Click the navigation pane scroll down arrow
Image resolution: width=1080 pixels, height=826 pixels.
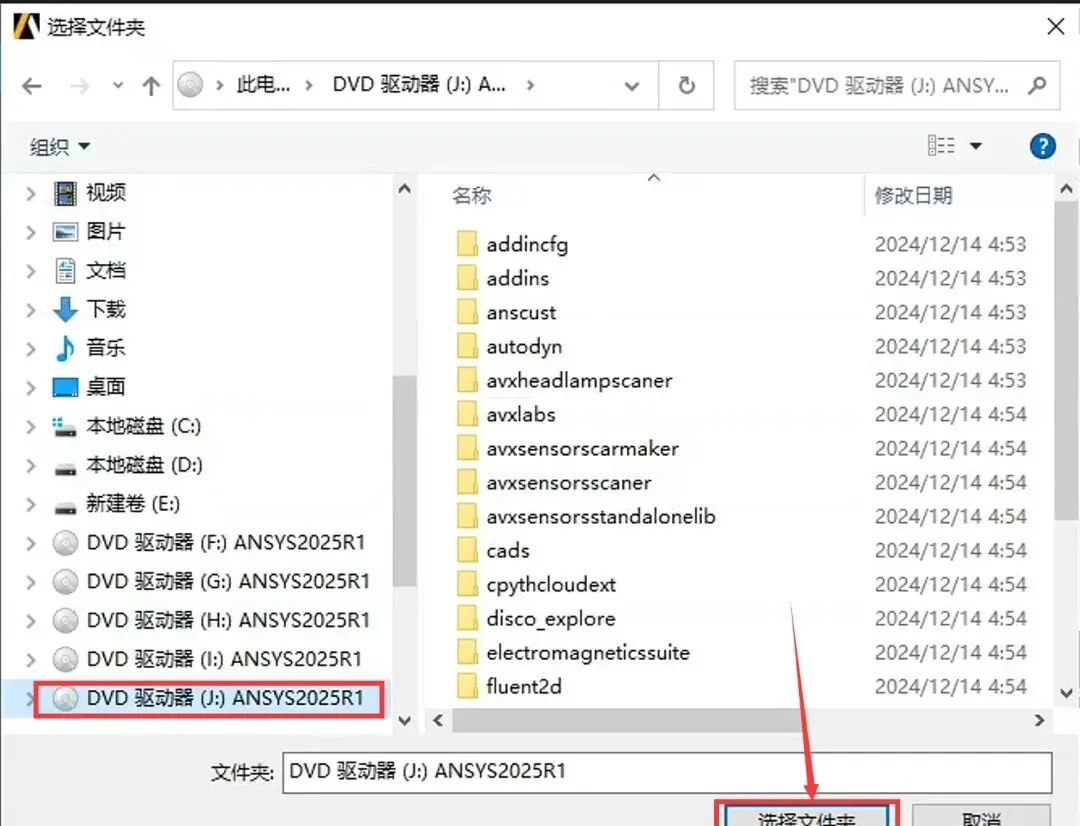pos(404,721)
